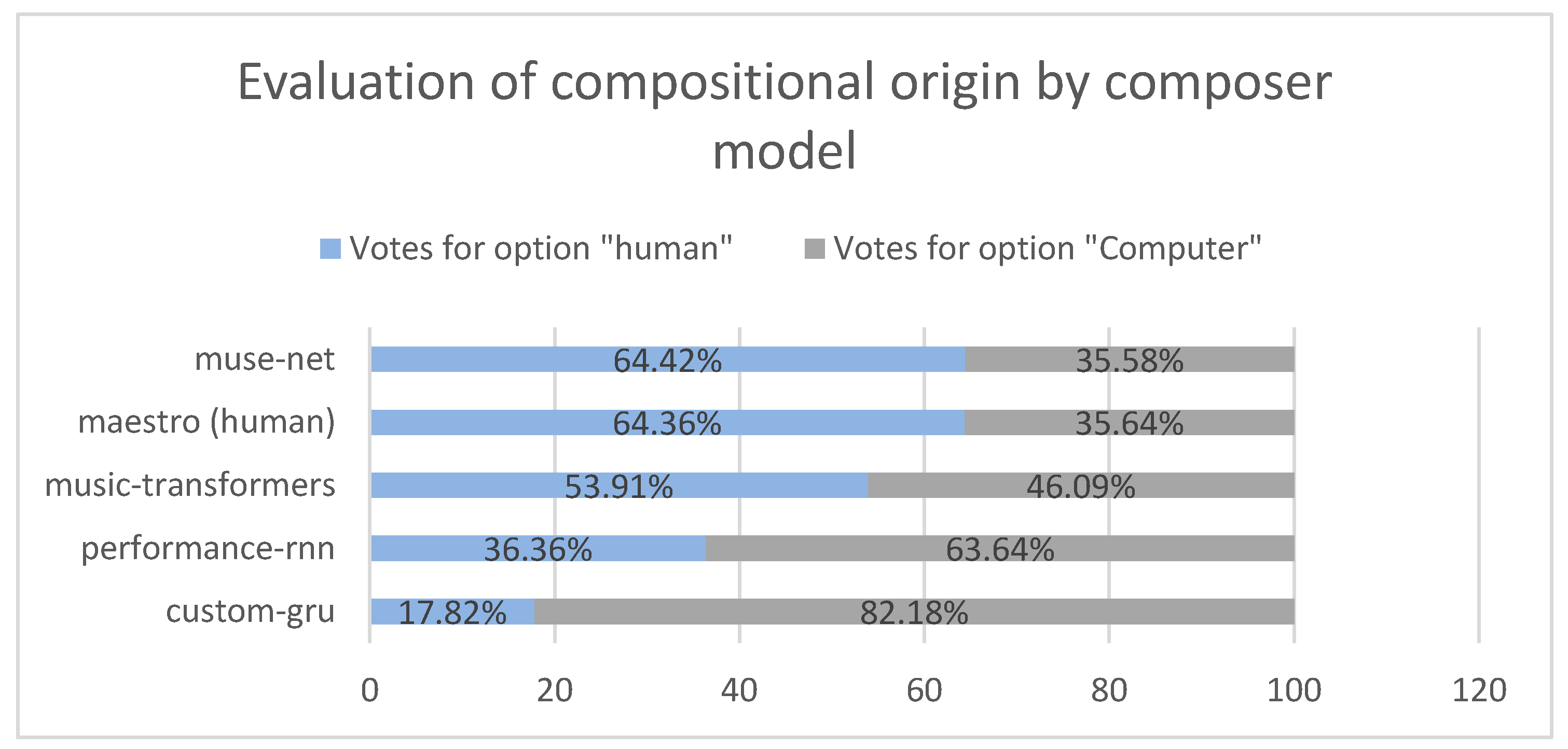This screenshot has width=1568, height=749.
Task: Click the blue "human" legend swatch
Action: coord(330,249)
